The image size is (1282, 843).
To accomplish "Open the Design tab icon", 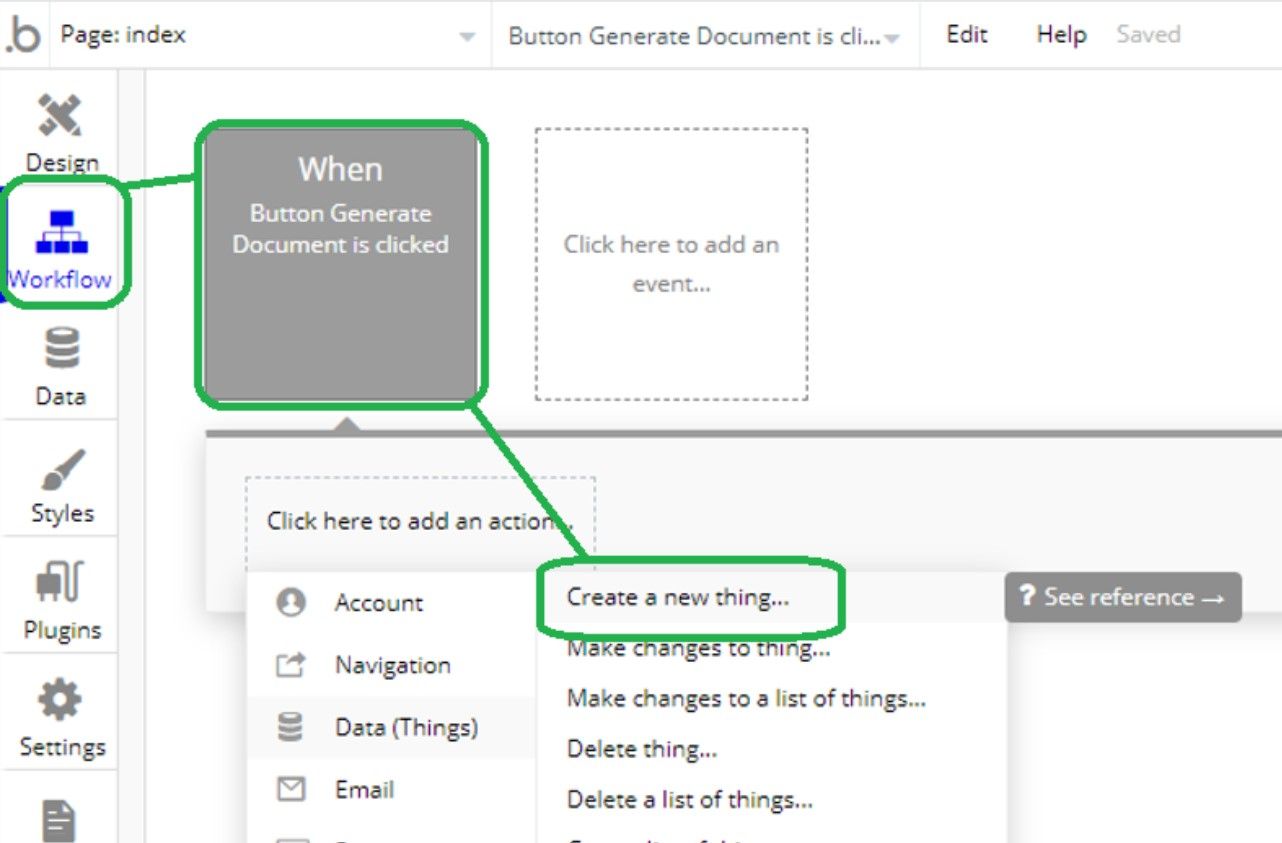I will pos(61,116).
